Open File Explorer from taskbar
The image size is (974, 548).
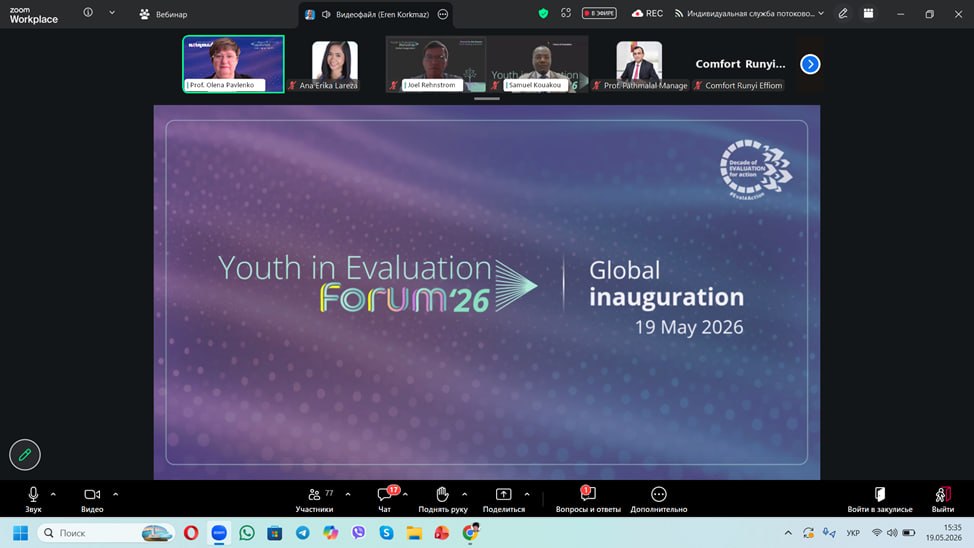coord(414,533)
